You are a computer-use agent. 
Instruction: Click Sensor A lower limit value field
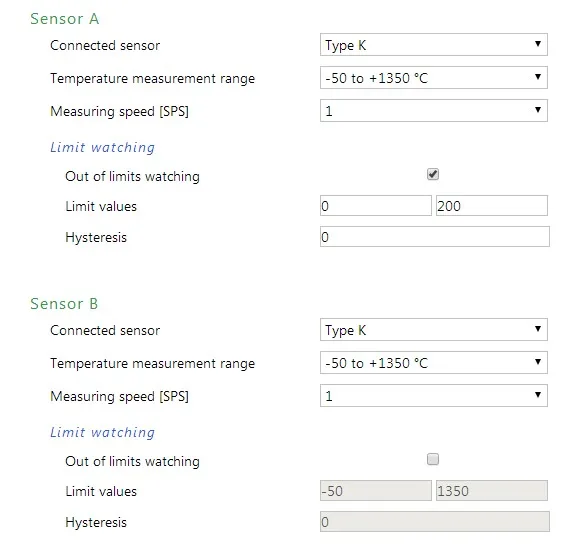pos(375,206)
